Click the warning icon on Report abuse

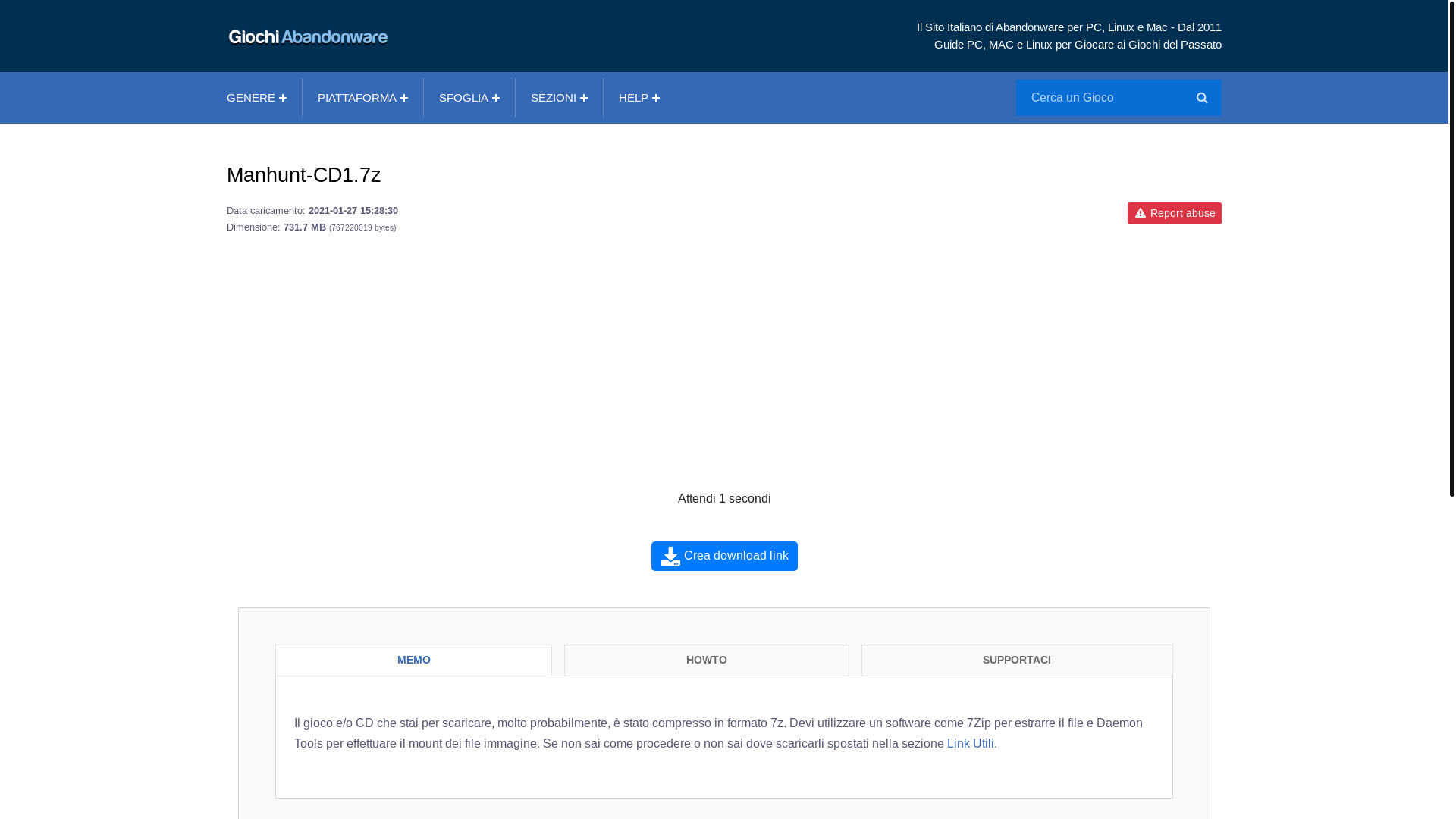coord(1140,213)
